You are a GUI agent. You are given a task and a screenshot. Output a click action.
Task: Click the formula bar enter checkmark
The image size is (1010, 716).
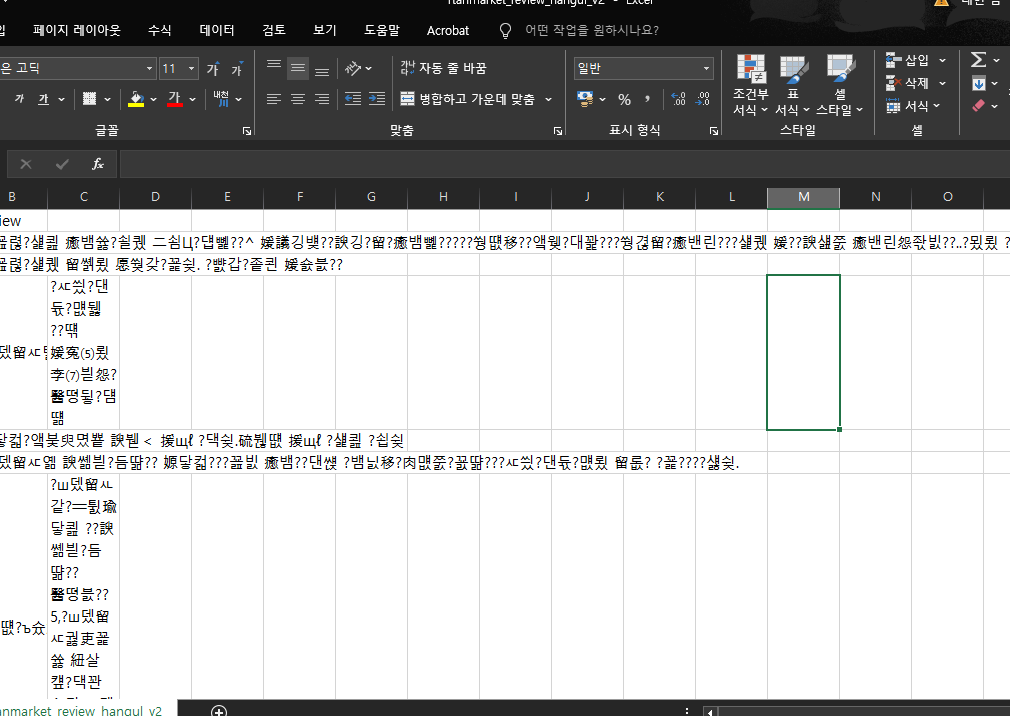(x=62, y=164)
